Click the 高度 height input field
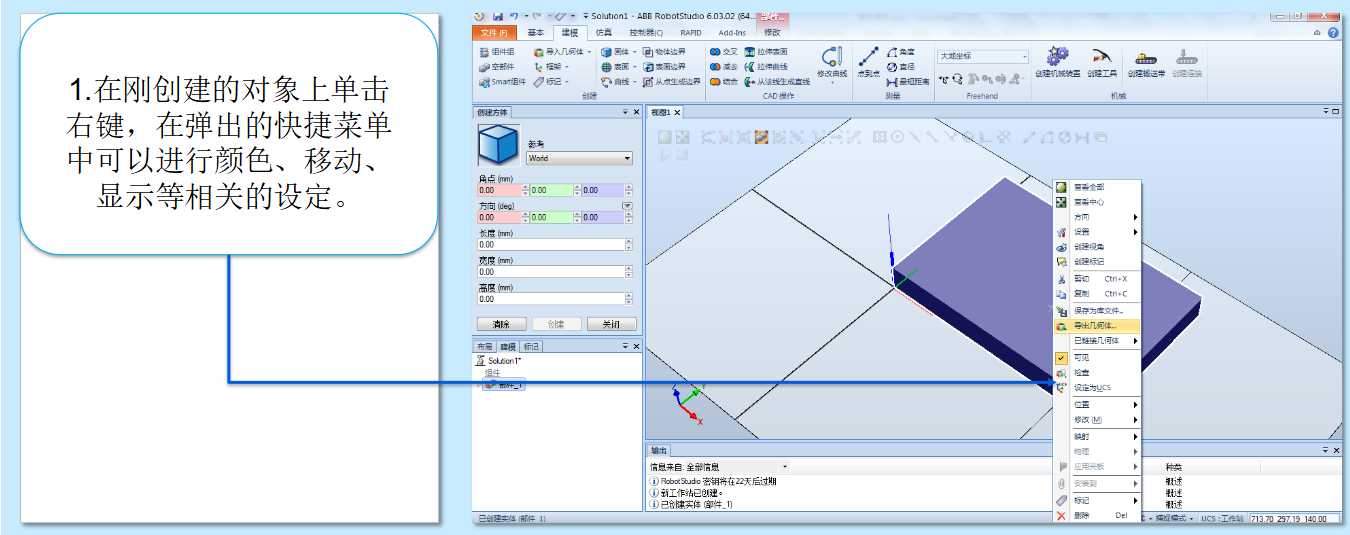The width and height of the screenshot is (1350, 535). [551, 298]
